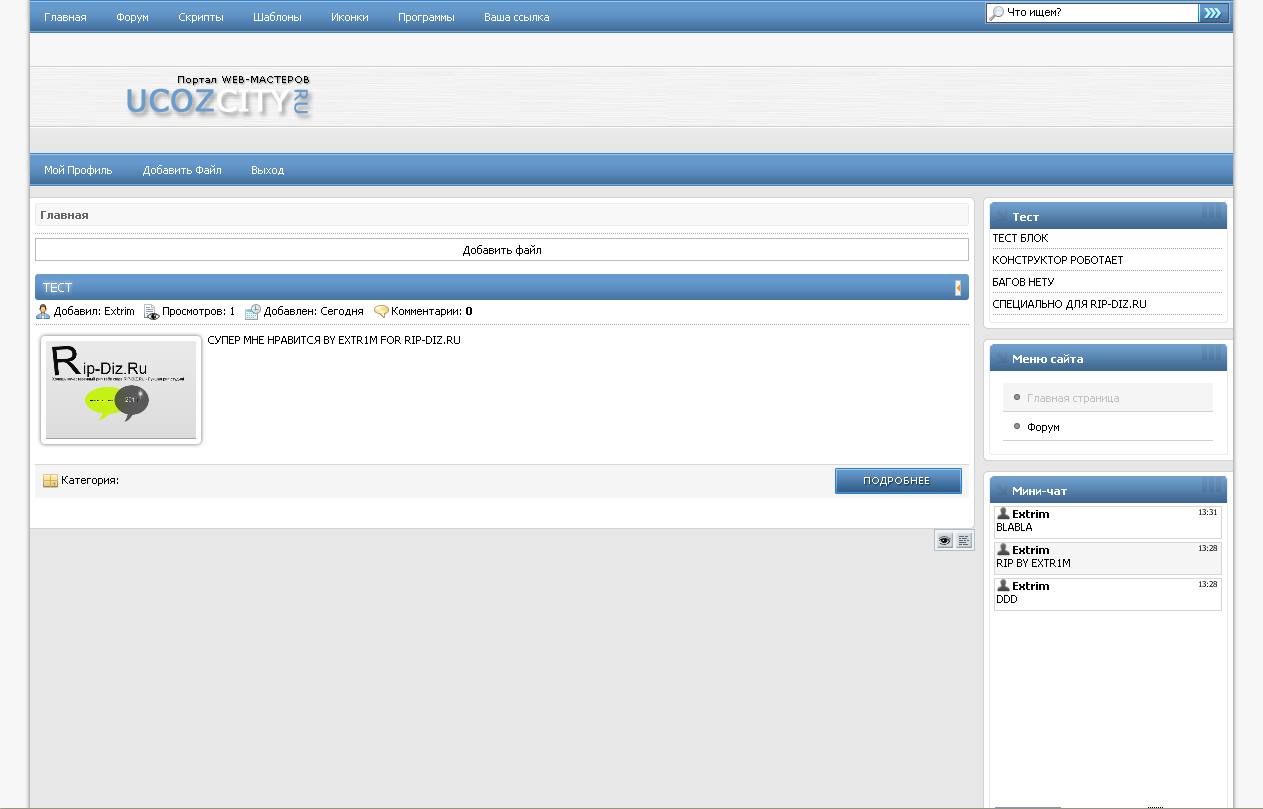Viewport: 1263px width, 809px height.
Task: Click the Добавить файл wide button
Action: [502, 250]
